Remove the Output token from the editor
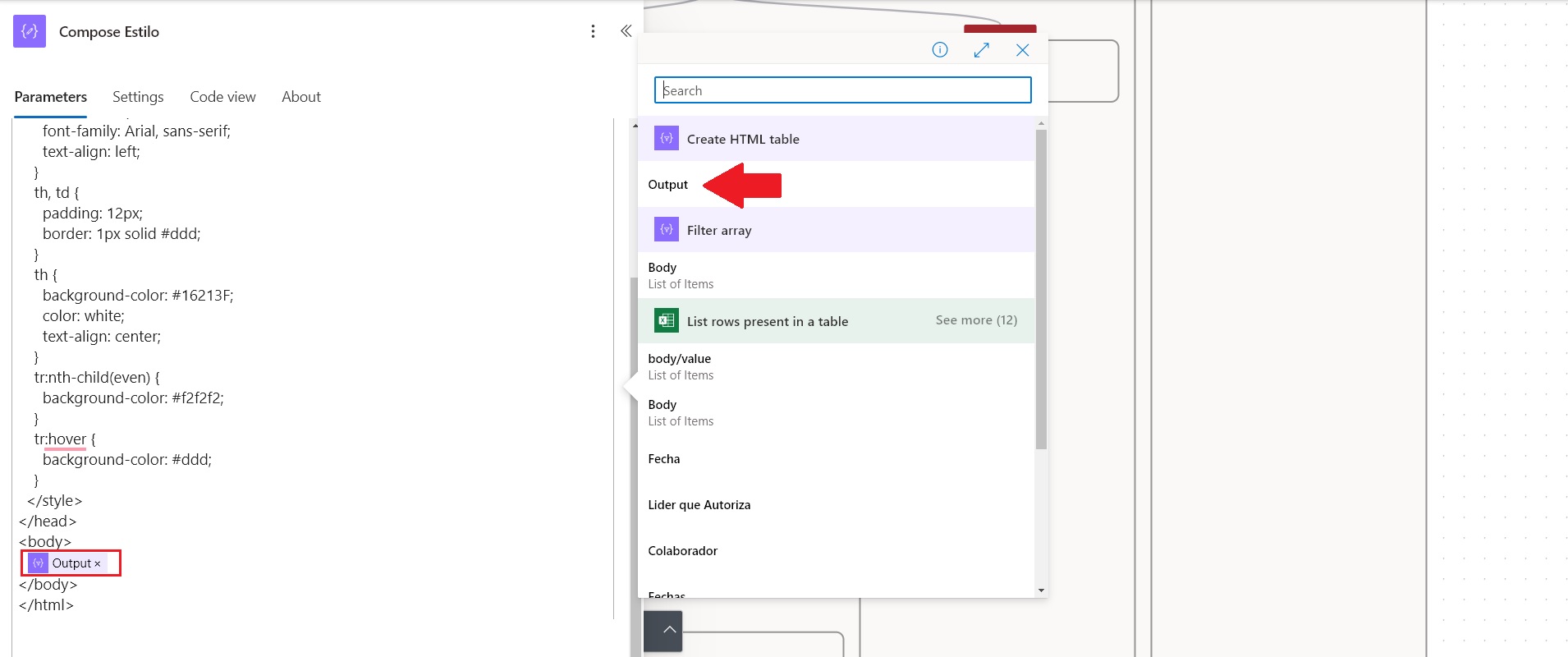The width and height of the screenshot is (1568, 657). [98, 563]
